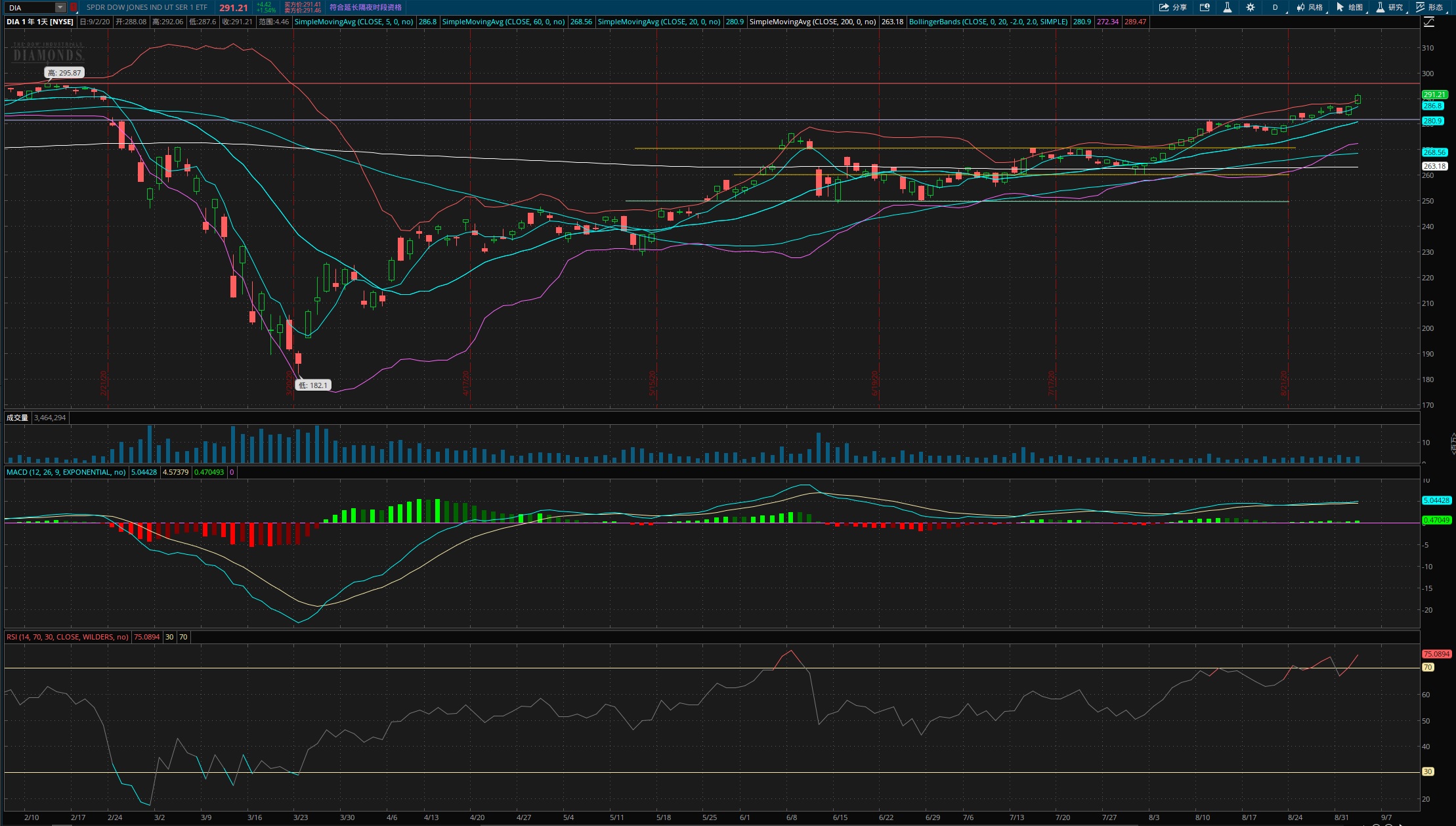The height and width of the screenshot is (826, 1456).
Task: Open chart settings gear icon
Action: [1251, 7]
